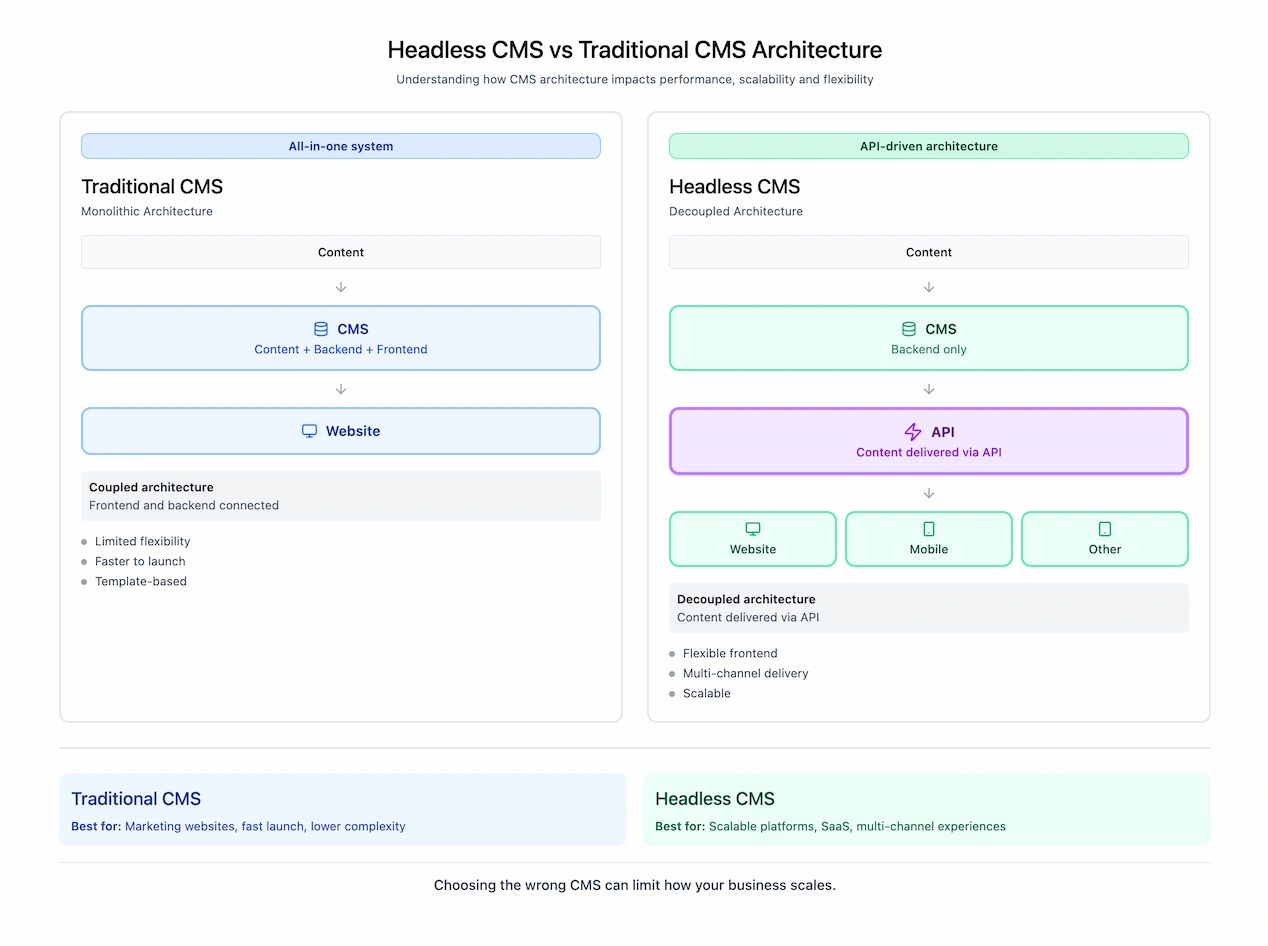Screen dimensions: 1268x946
Task: Click the green database icon in Headless CMS box
Action: (908, 328)
